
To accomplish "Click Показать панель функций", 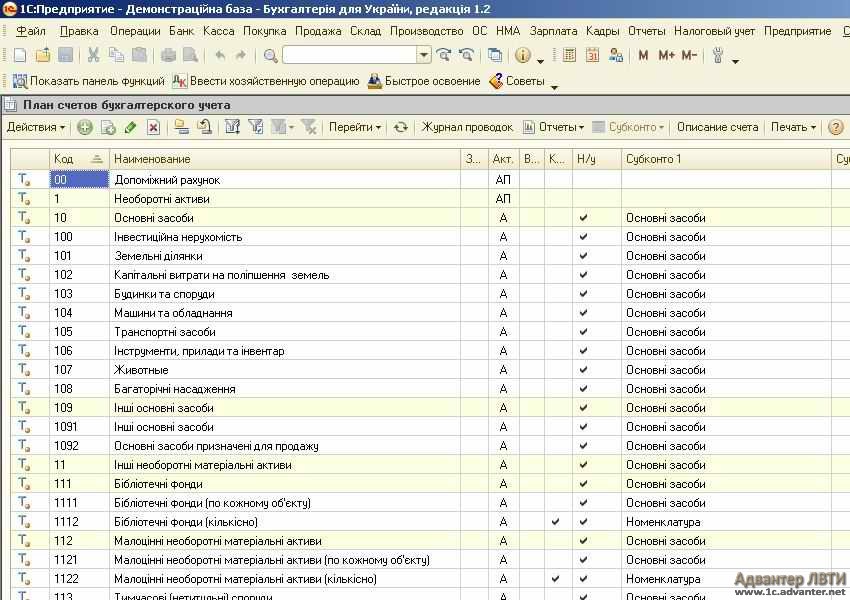I will (x=89, y=81).
